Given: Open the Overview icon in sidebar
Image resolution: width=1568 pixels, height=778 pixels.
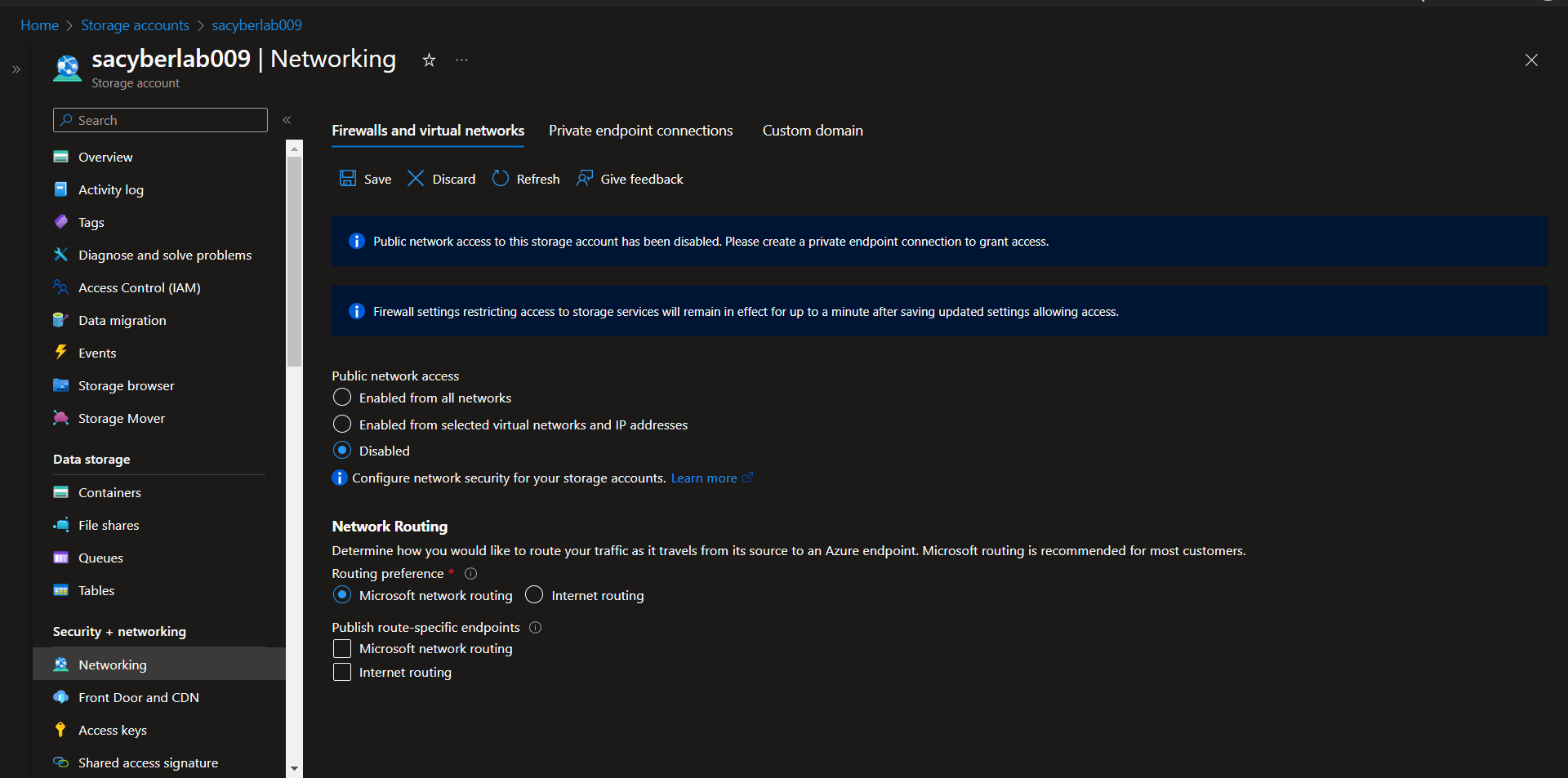Looking at the screenshot, I should pyautogui.click(x=60, y=157).
